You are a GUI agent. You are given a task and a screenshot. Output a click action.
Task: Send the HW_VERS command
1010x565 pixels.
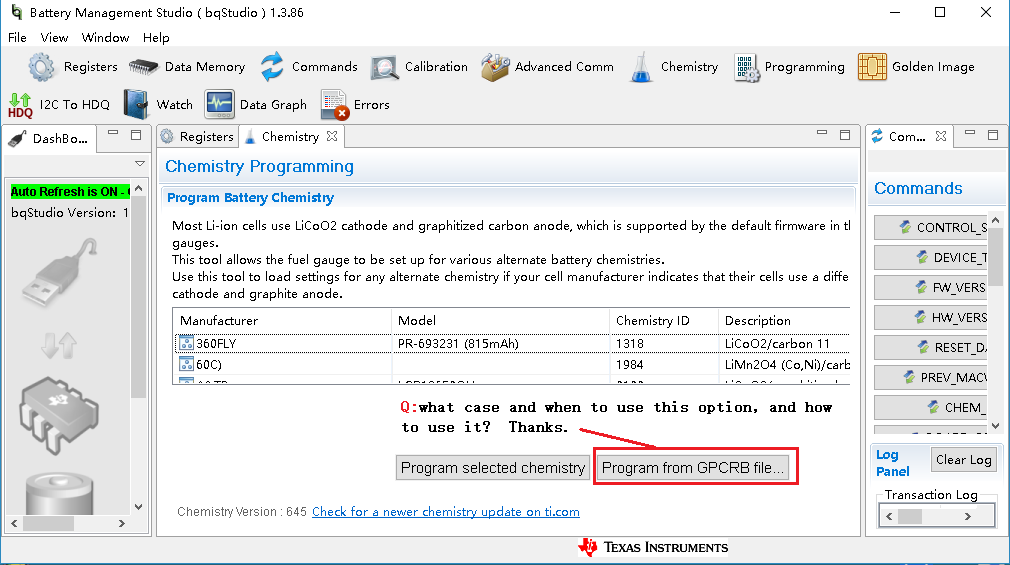point(931,318)
